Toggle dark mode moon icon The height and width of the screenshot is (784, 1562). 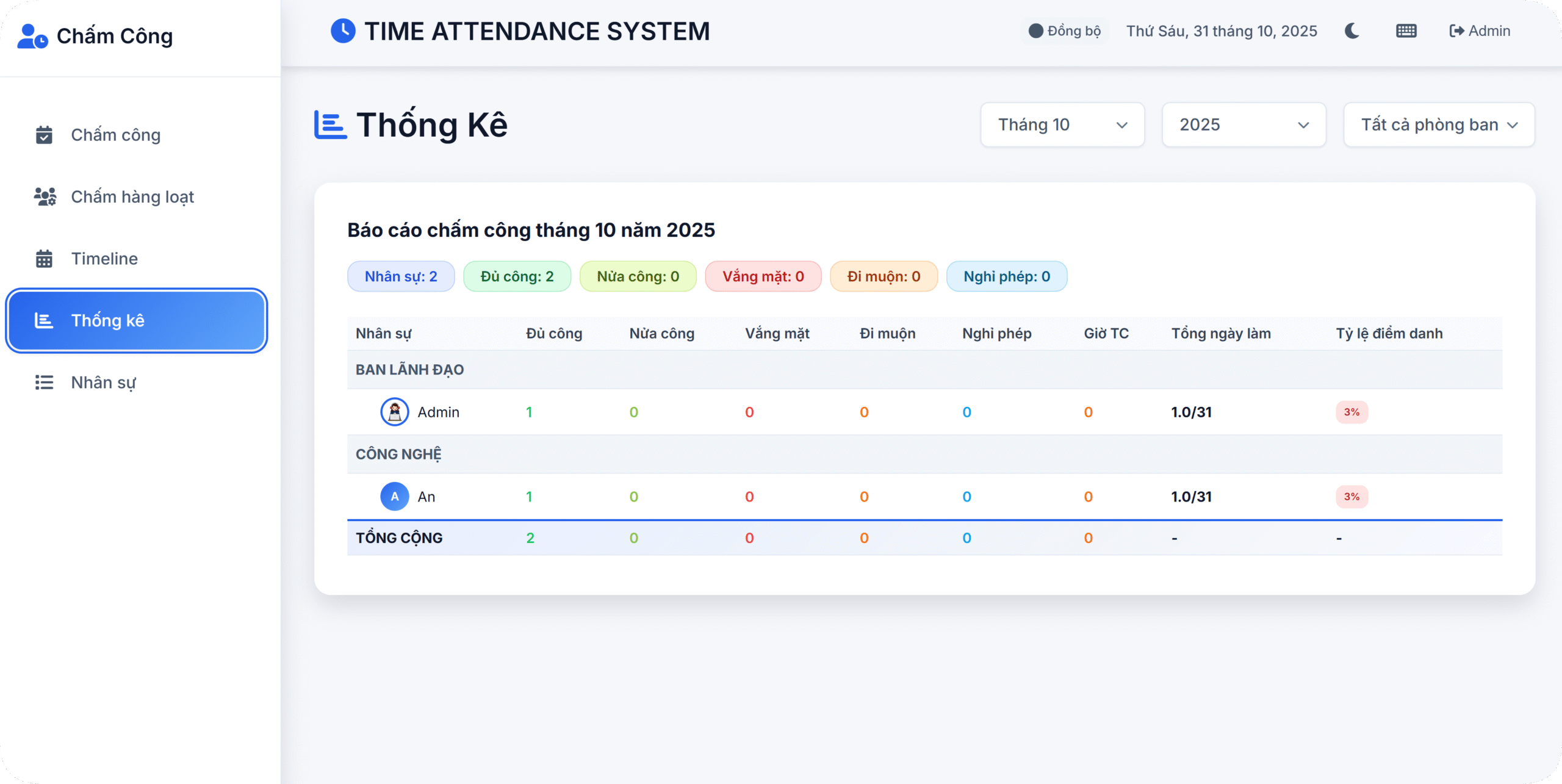pos(1351,31)
